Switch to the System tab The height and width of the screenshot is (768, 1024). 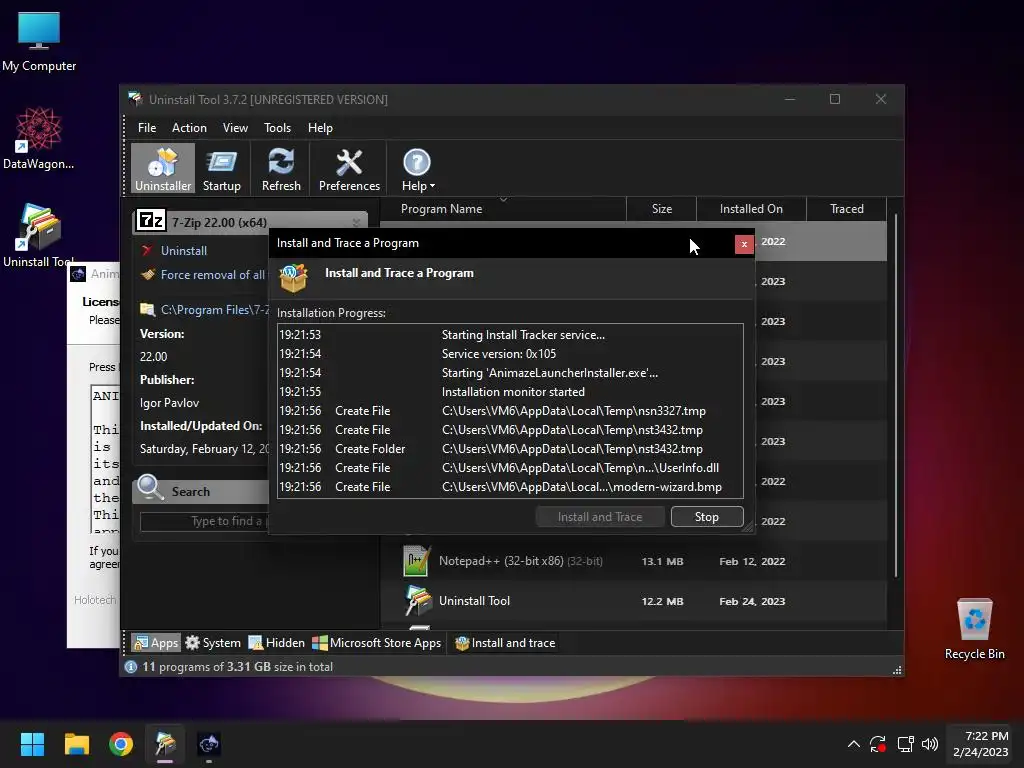tap(213, 643)
